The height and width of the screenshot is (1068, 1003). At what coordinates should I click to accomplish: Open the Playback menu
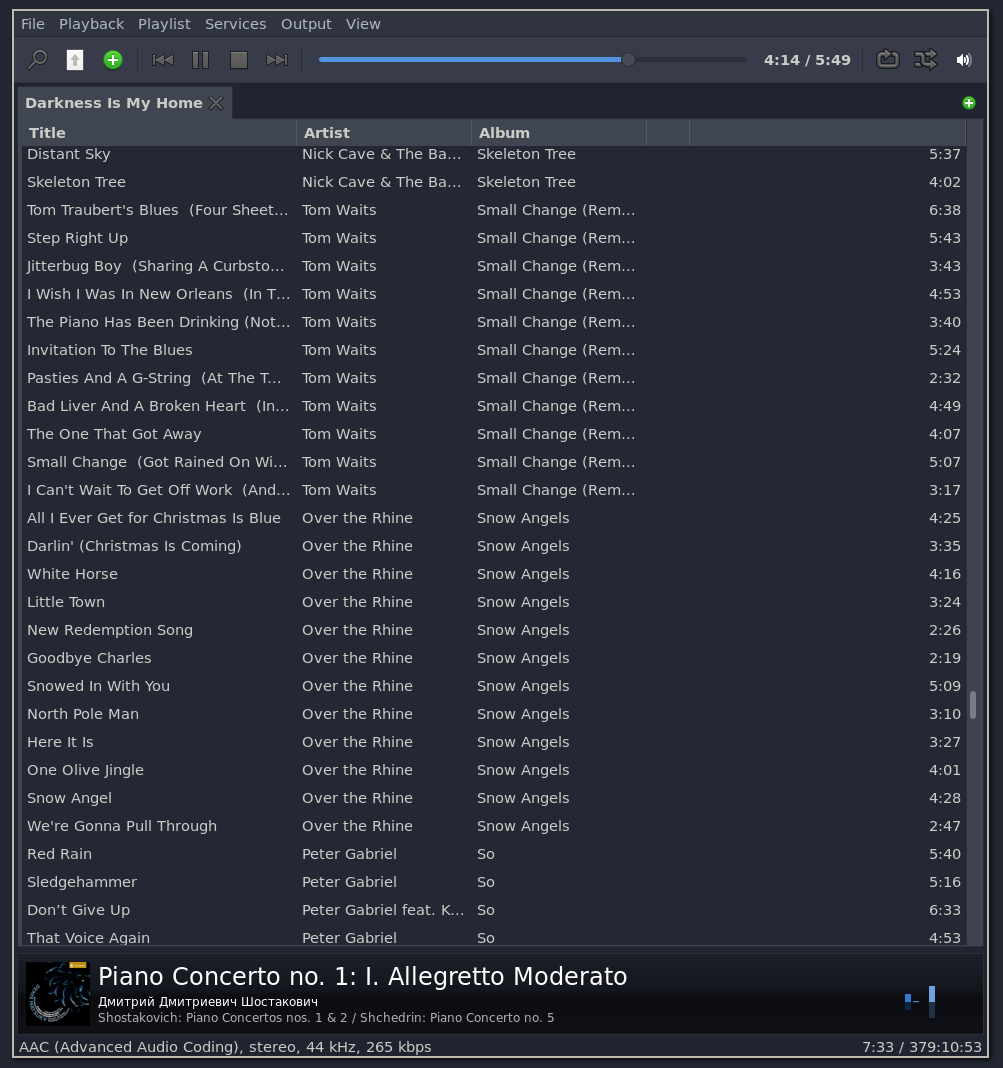(x=91, y=24)
